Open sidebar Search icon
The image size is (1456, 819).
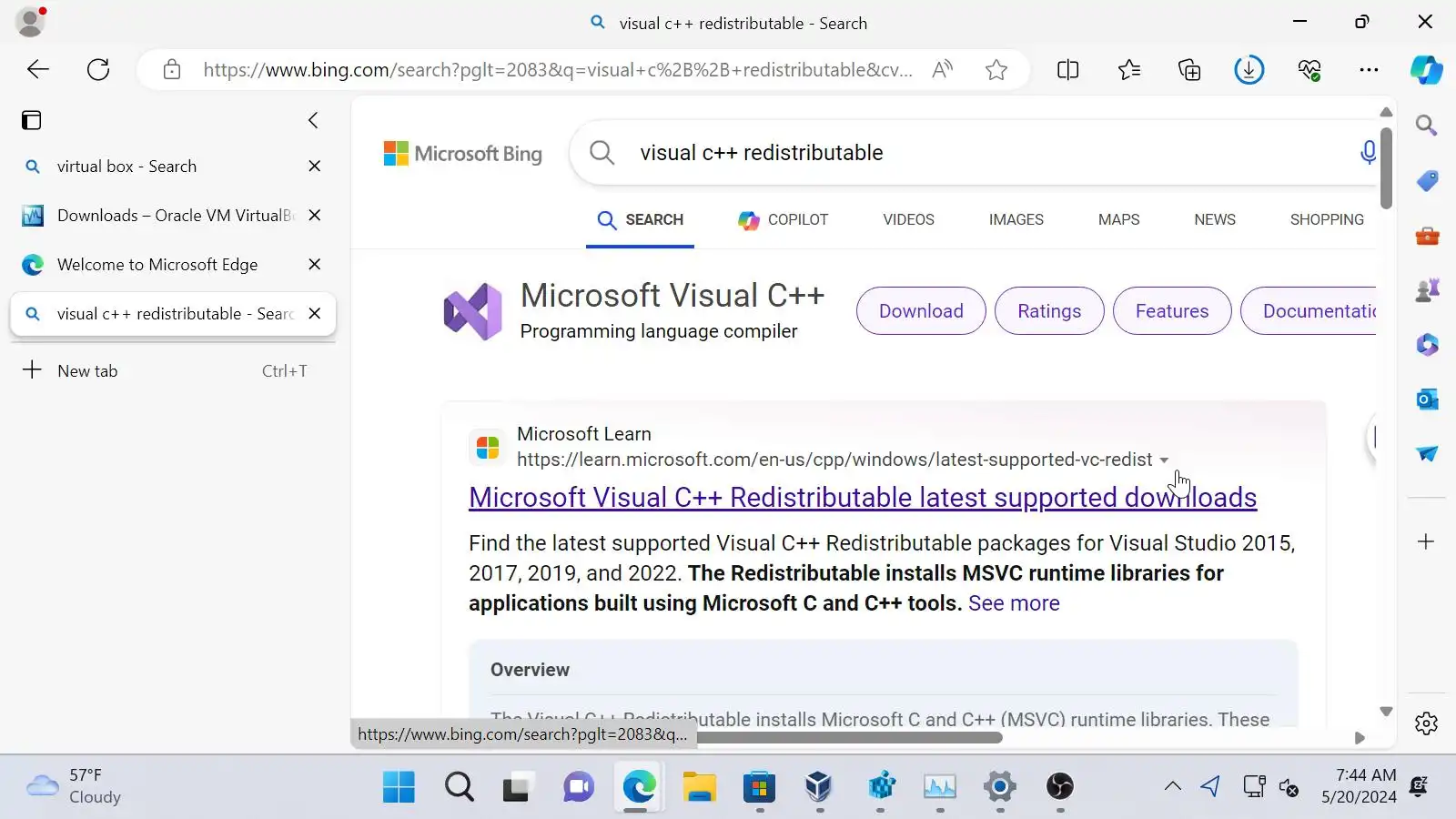[x=1426, y=126]
